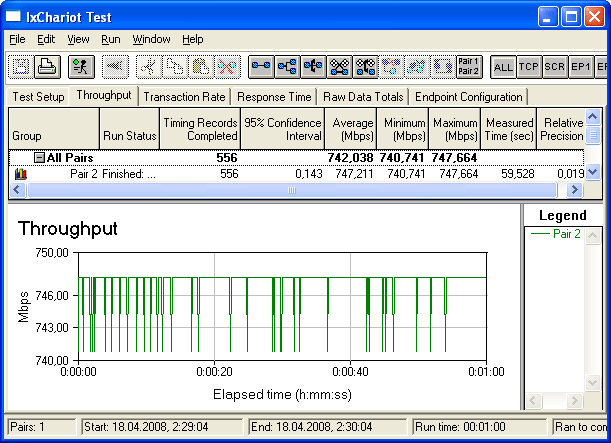611x443 pixels.
Task: Click the table's scroll left arrow
Action: coord(17,190)
